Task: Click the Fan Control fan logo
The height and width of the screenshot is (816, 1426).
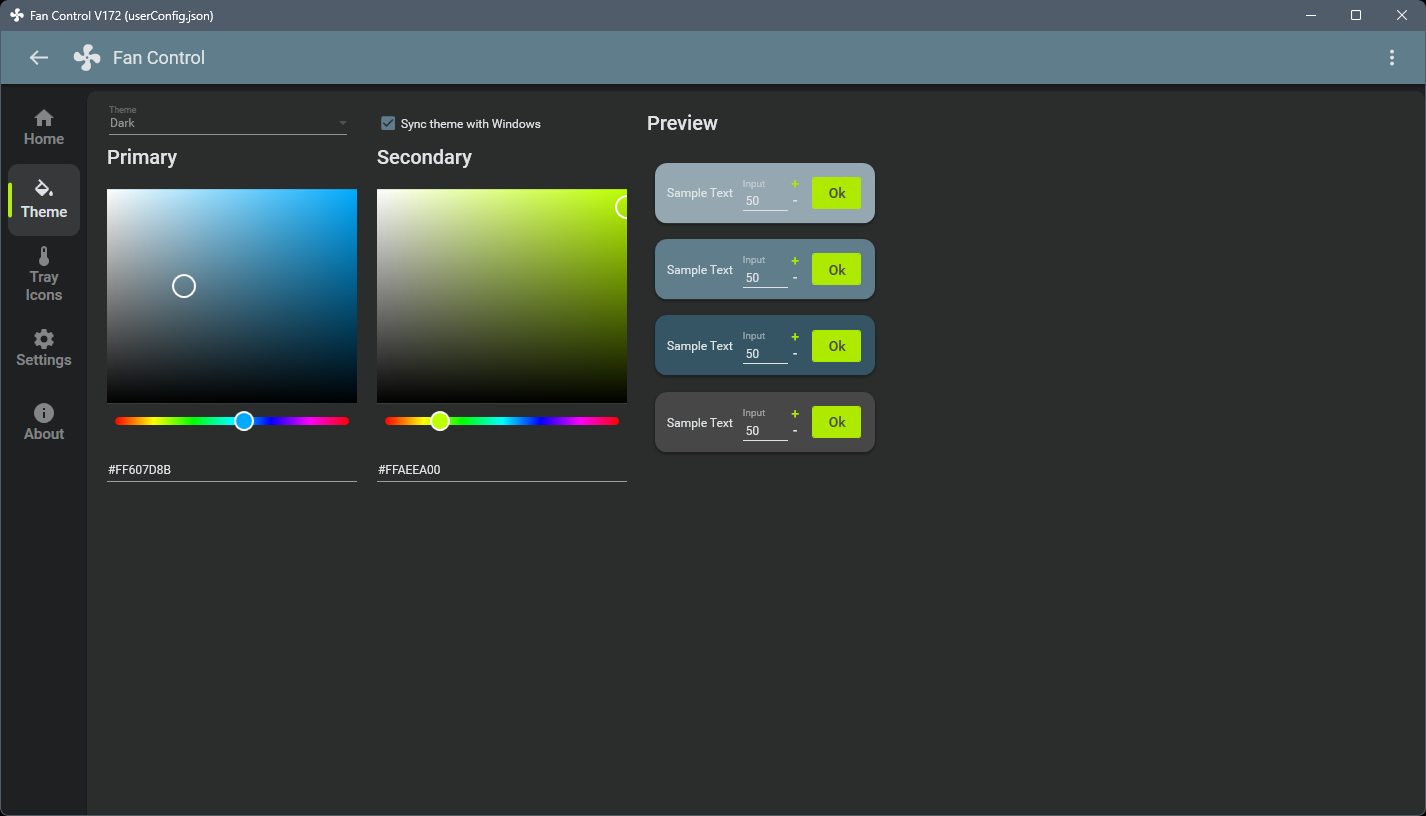Action: 87,58
